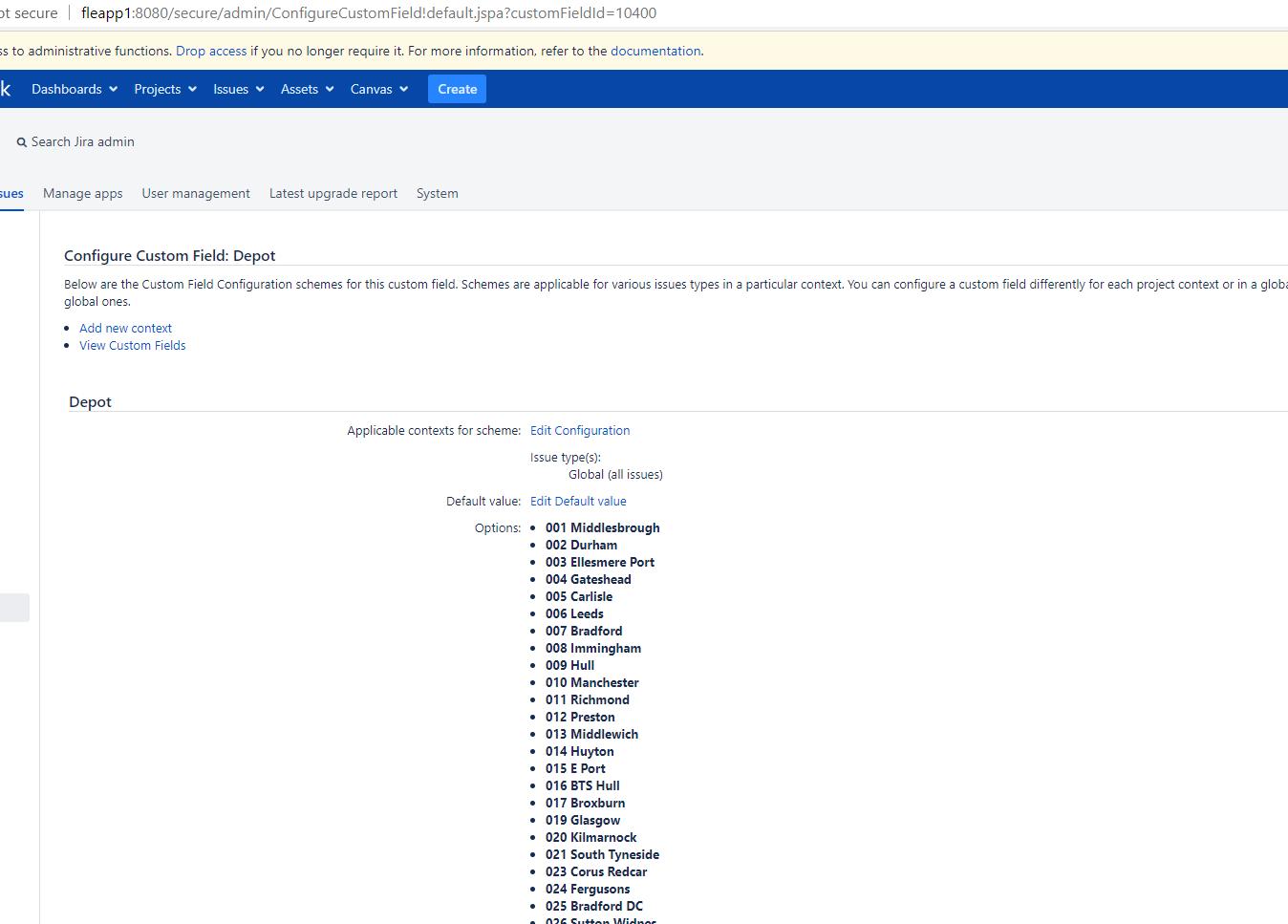Screen dimensions: 1288x924
Task: Open the Canvas dropdown
Action: pyautogui.click(x=379, y=89)
